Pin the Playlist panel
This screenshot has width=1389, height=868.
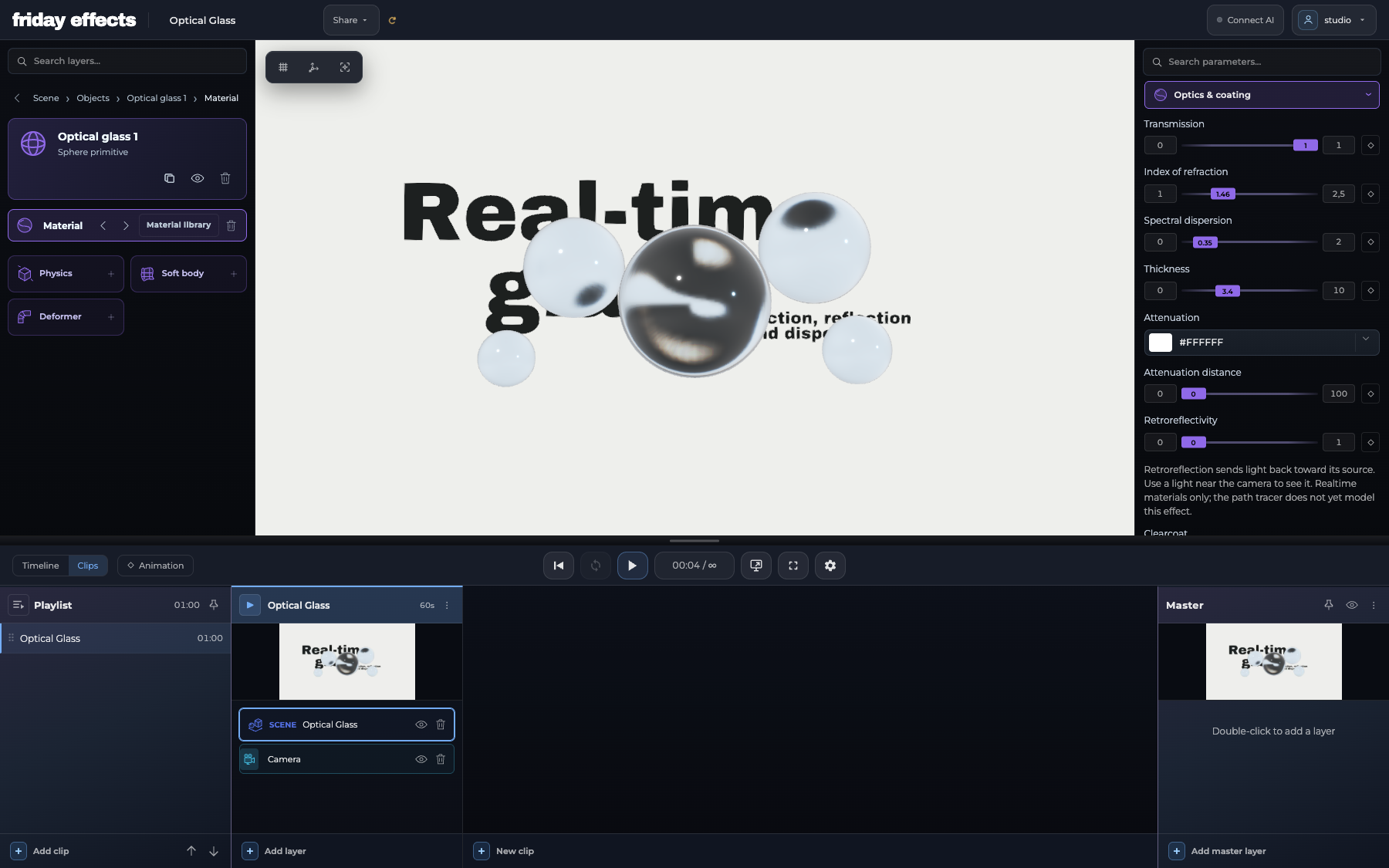pos(214,605)
